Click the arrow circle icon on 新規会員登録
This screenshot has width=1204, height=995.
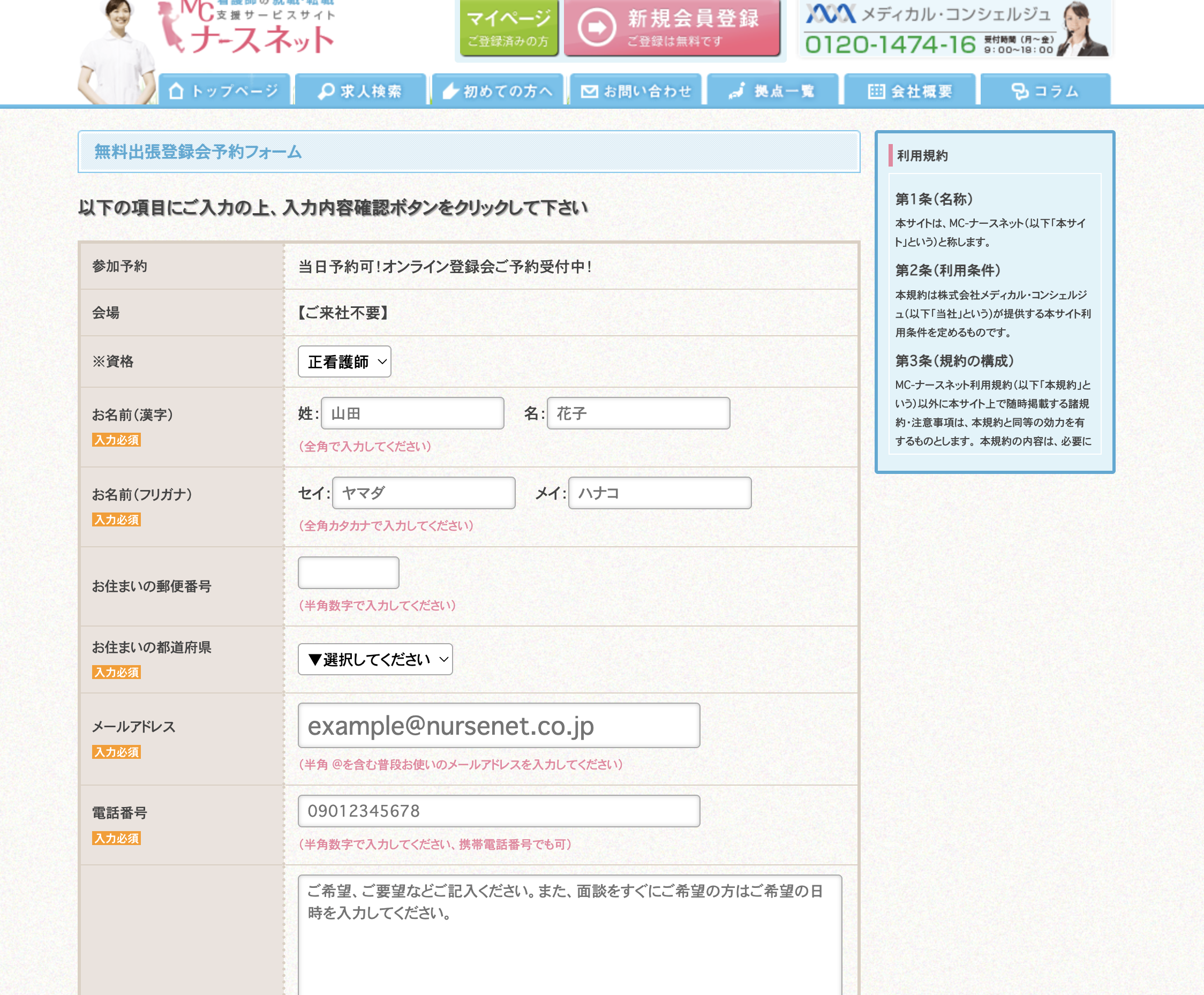pyautogui.click(x=596, y=27)
